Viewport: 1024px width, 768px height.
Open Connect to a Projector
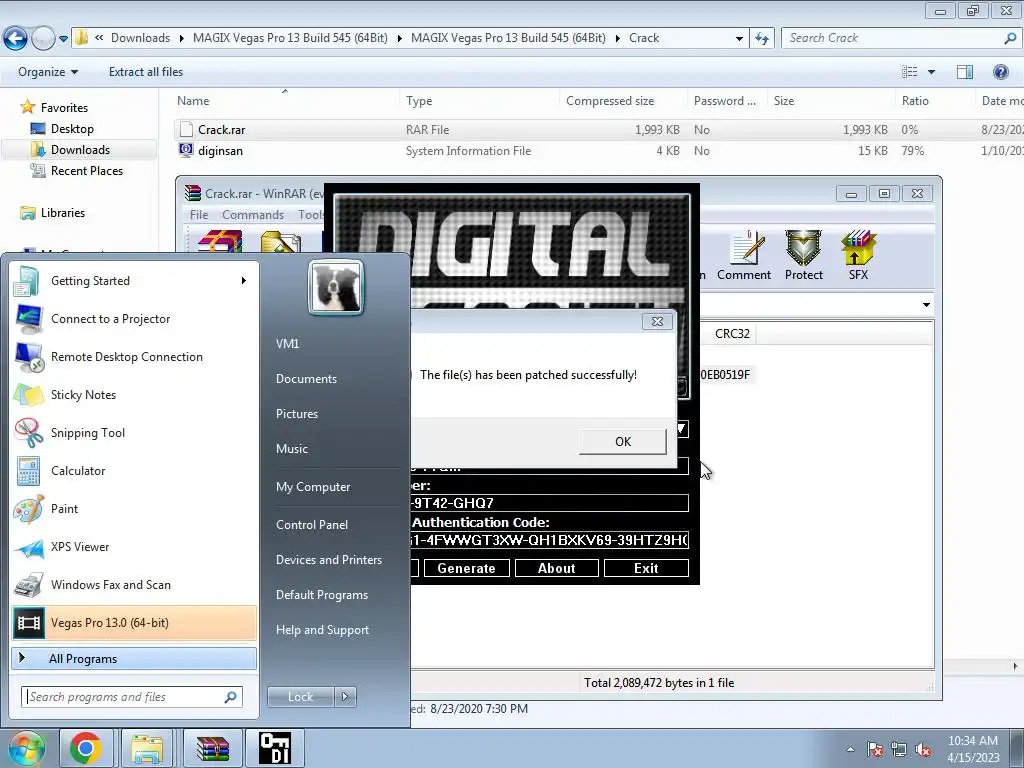(134, 319)
